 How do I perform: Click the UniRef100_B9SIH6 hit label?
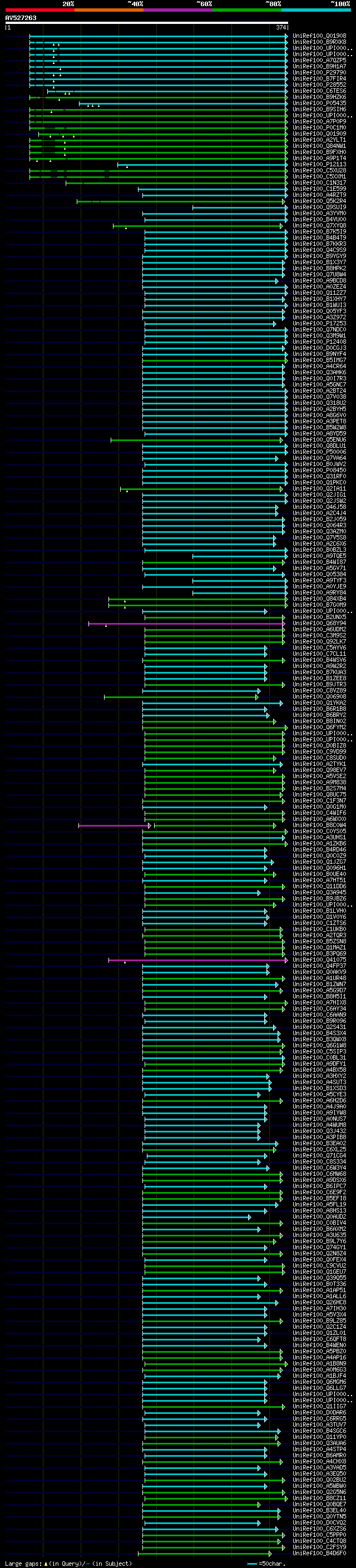coord(319,110)
